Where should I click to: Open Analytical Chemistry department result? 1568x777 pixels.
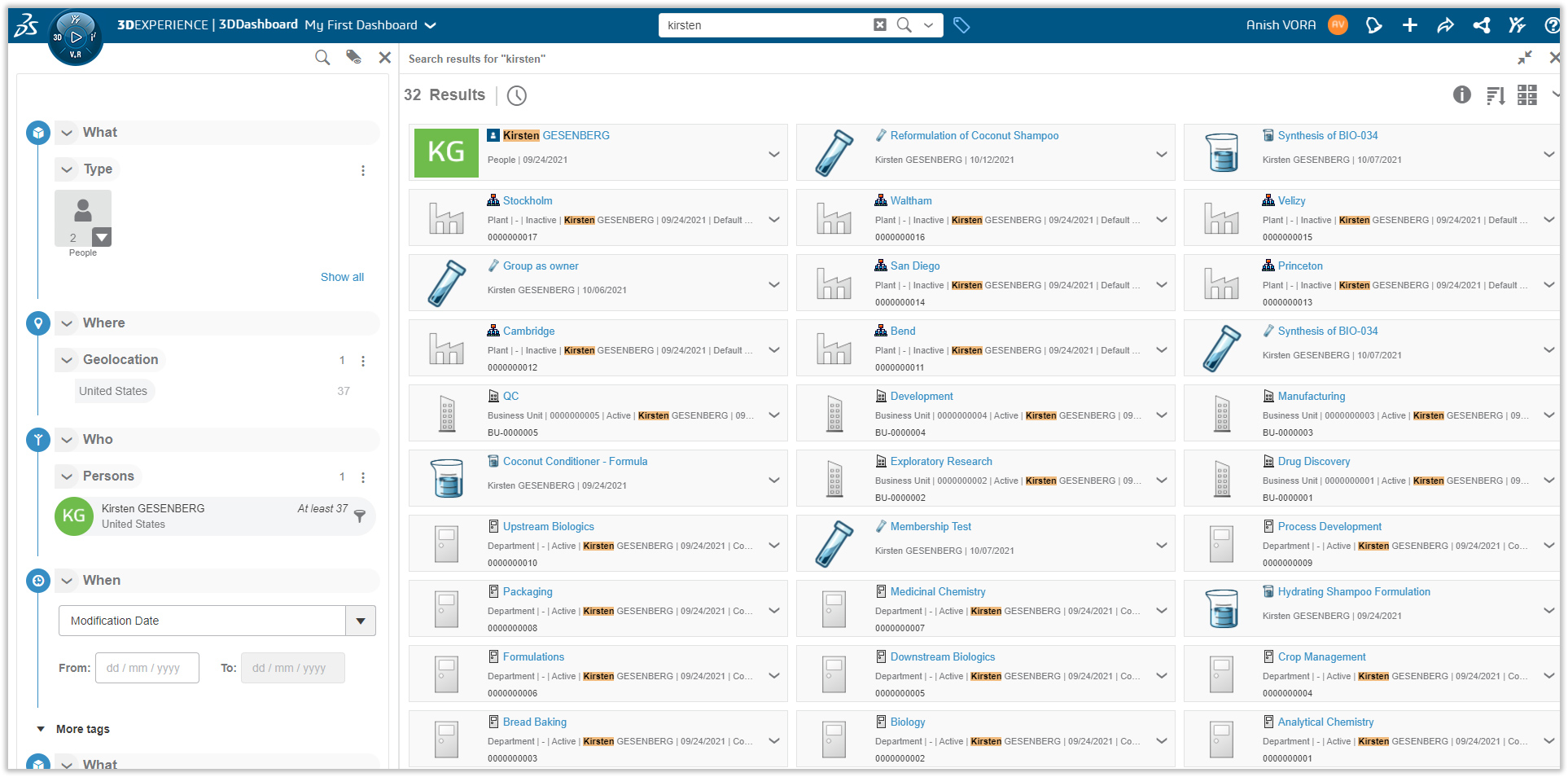tap(1325, 722)
